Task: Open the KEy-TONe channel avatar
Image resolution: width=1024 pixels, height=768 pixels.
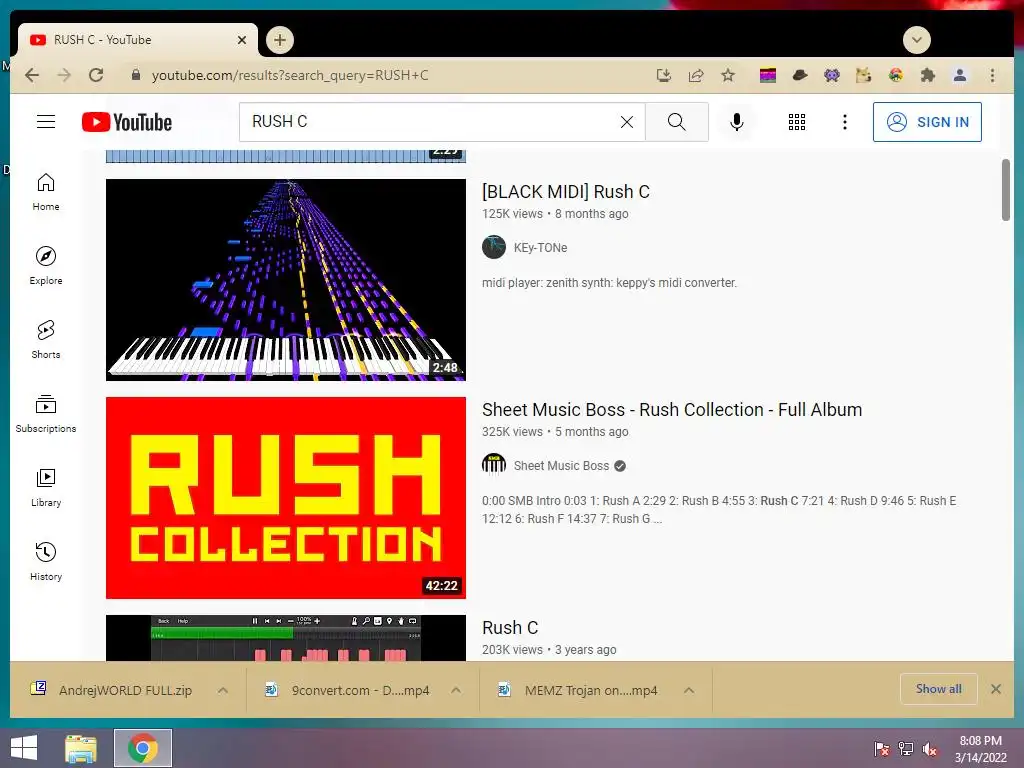Action: point(494,248)
